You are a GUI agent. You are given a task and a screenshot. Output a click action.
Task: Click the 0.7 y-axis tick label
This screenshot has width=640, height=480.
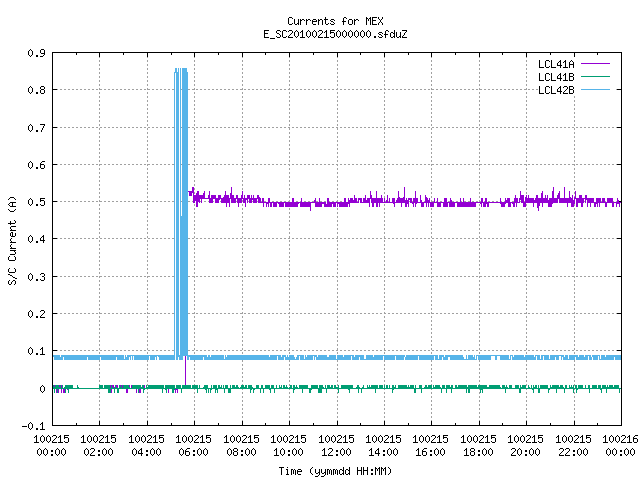(36, 128)
